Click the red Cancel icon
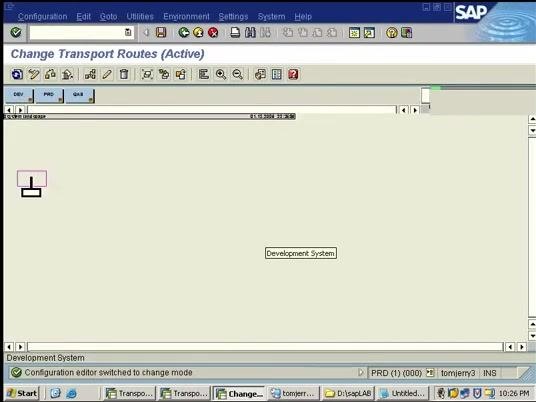 pyautogui.click(x=213, y=33)
